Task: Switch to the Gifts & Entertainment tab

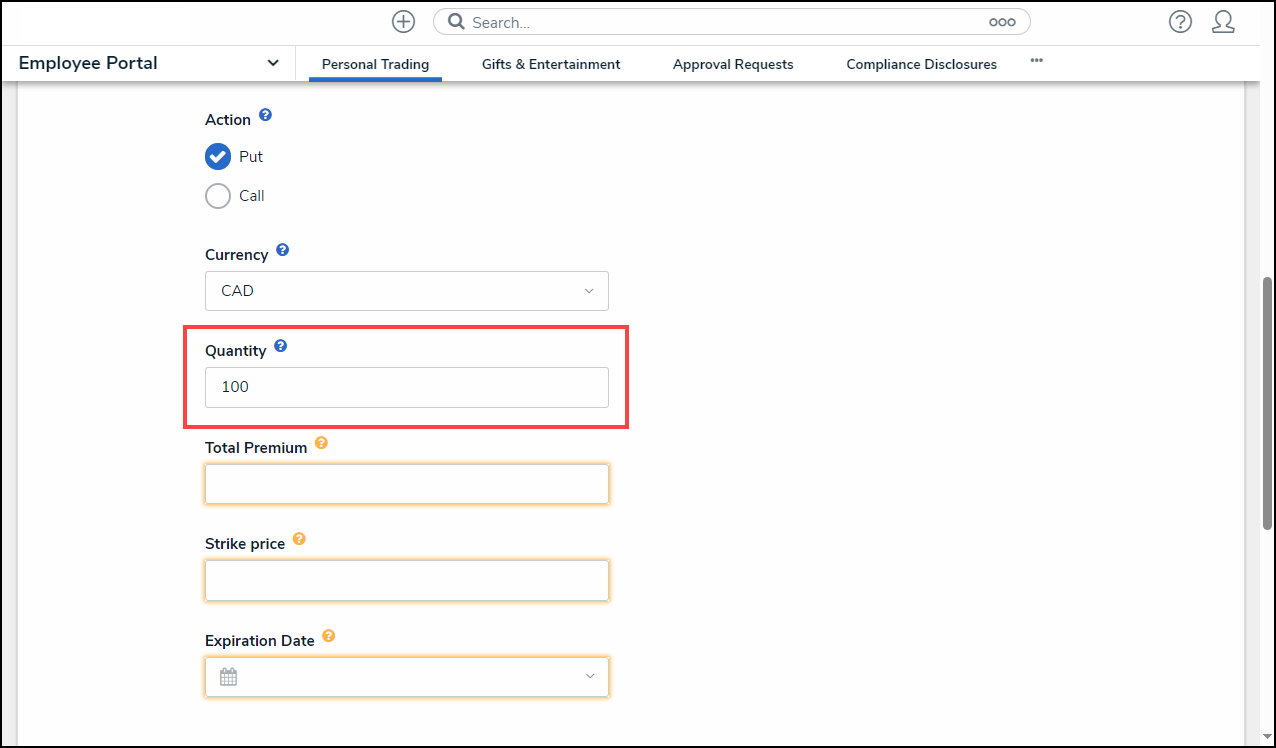Action: (551, 64)
